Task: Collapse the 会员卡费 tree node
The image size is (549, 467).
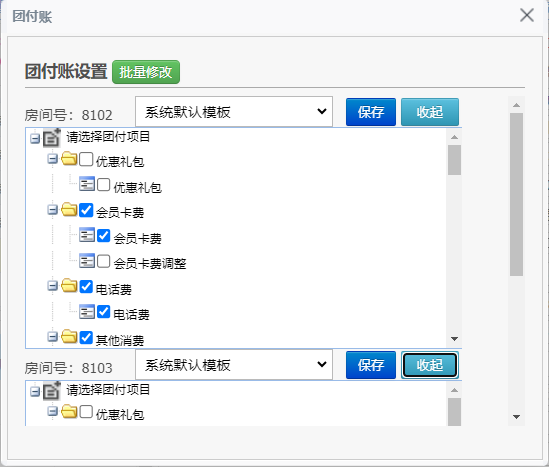Action: click(52, 210)
